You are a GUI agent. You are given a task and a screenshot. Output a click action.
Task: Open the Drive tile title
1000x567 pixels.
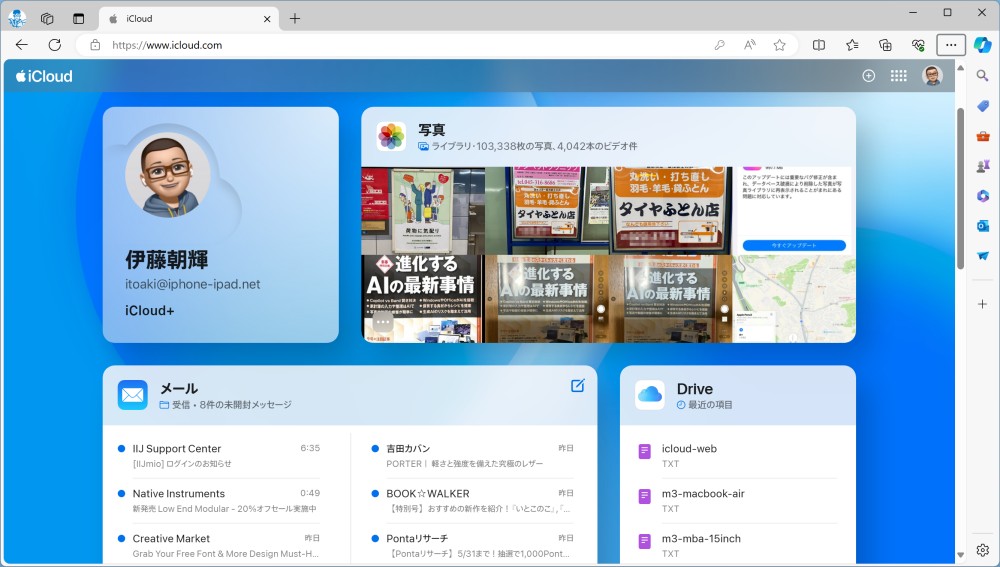(x=695, y=389)
